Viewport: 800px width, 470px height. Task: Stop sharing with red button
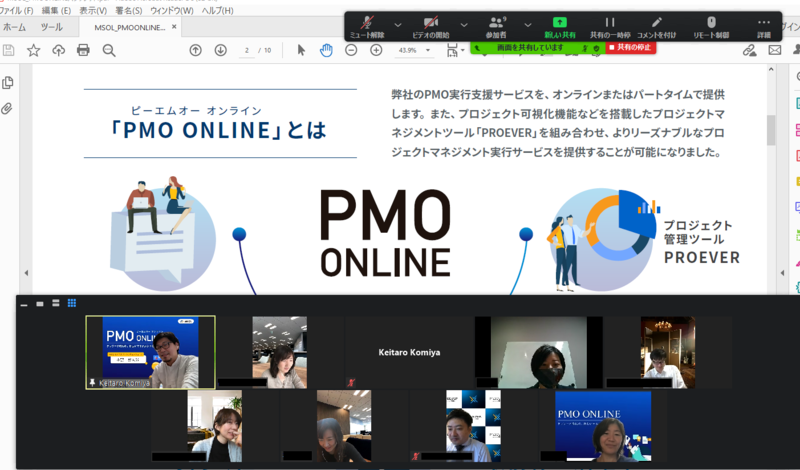[x=631, y=47]
